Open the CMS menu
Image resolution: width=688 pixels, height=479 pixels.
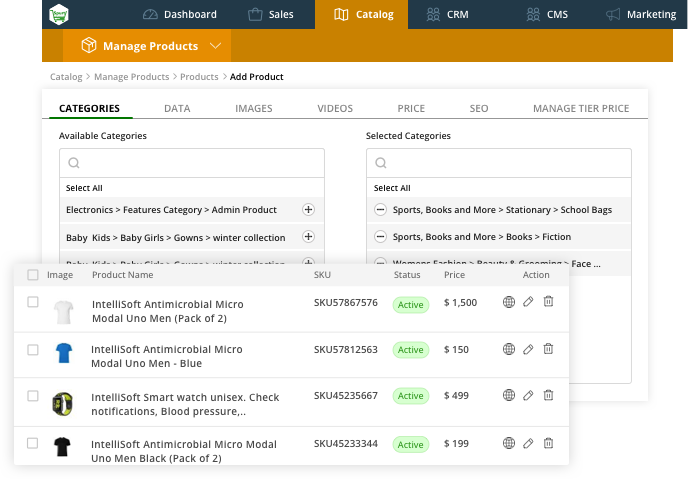point(547,14)
